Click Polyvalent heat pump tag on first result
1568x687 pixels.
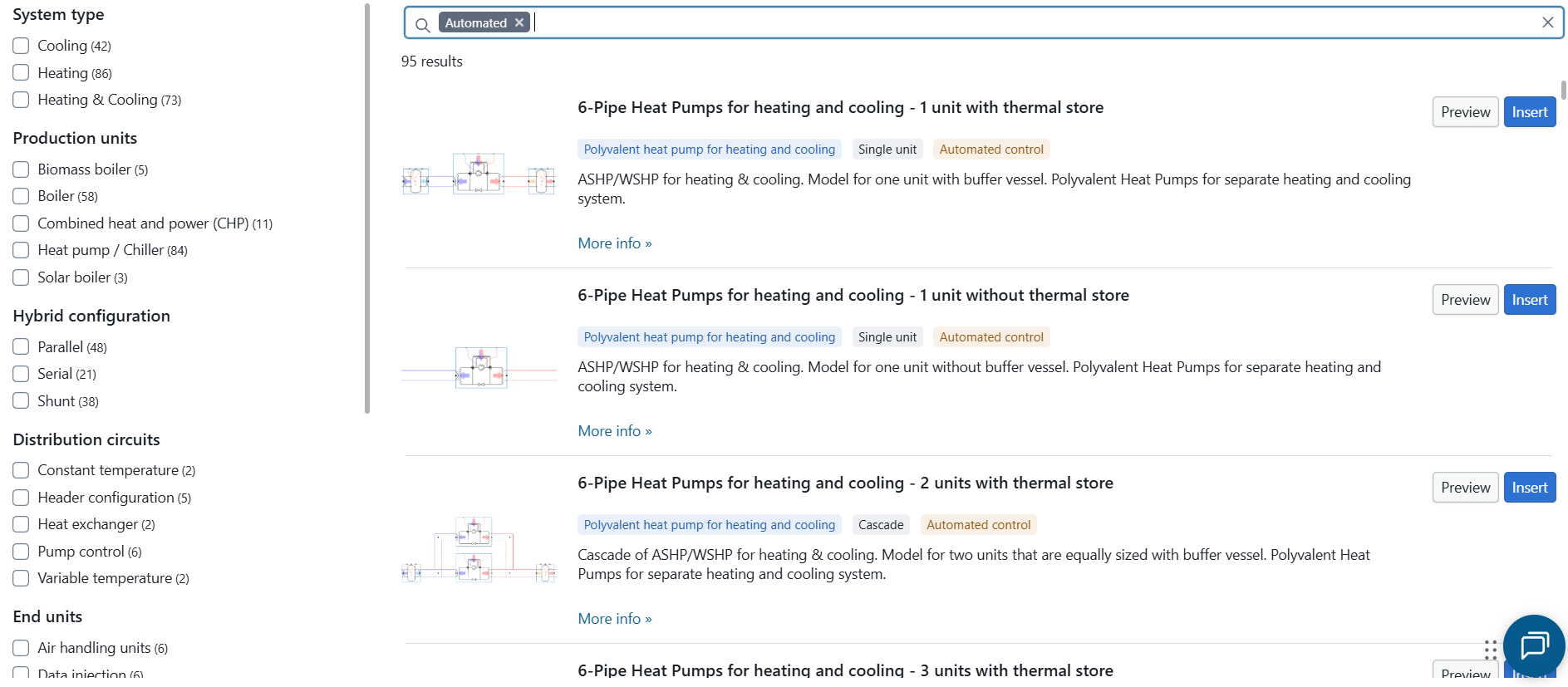(710, 150)
